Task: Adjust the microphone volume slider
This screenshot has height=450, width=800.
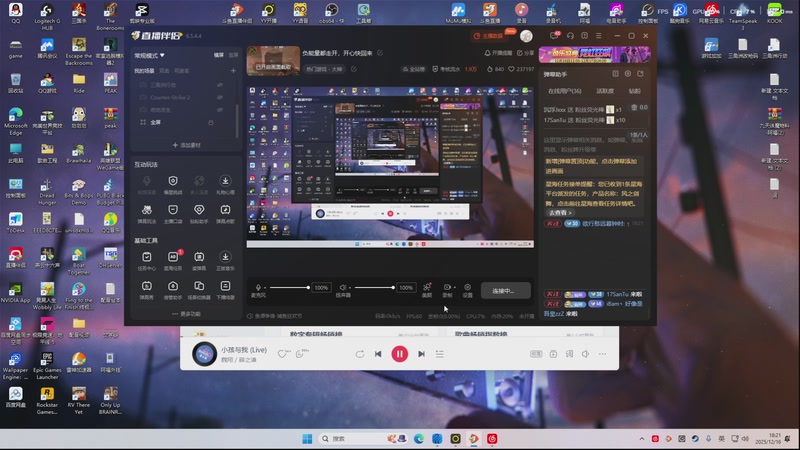Action: [x=290, y=288]
